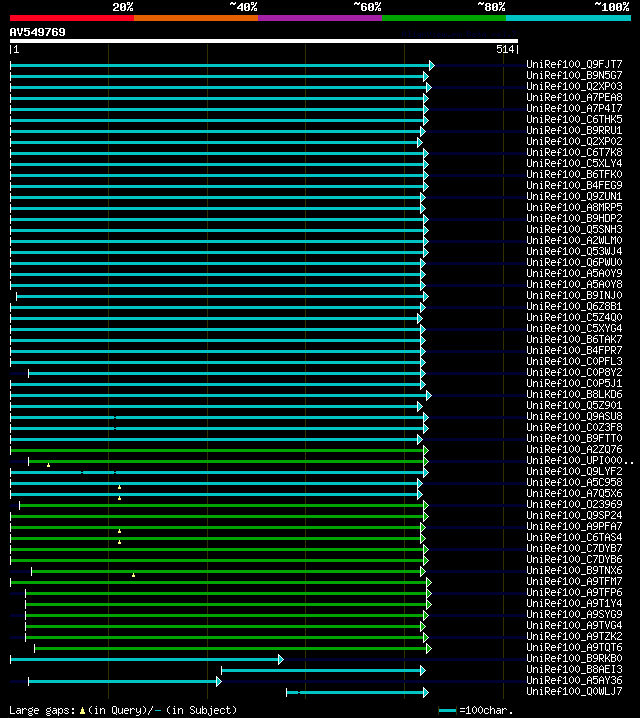Select the UniRef100_B8LKD6 label

(574, 394)
